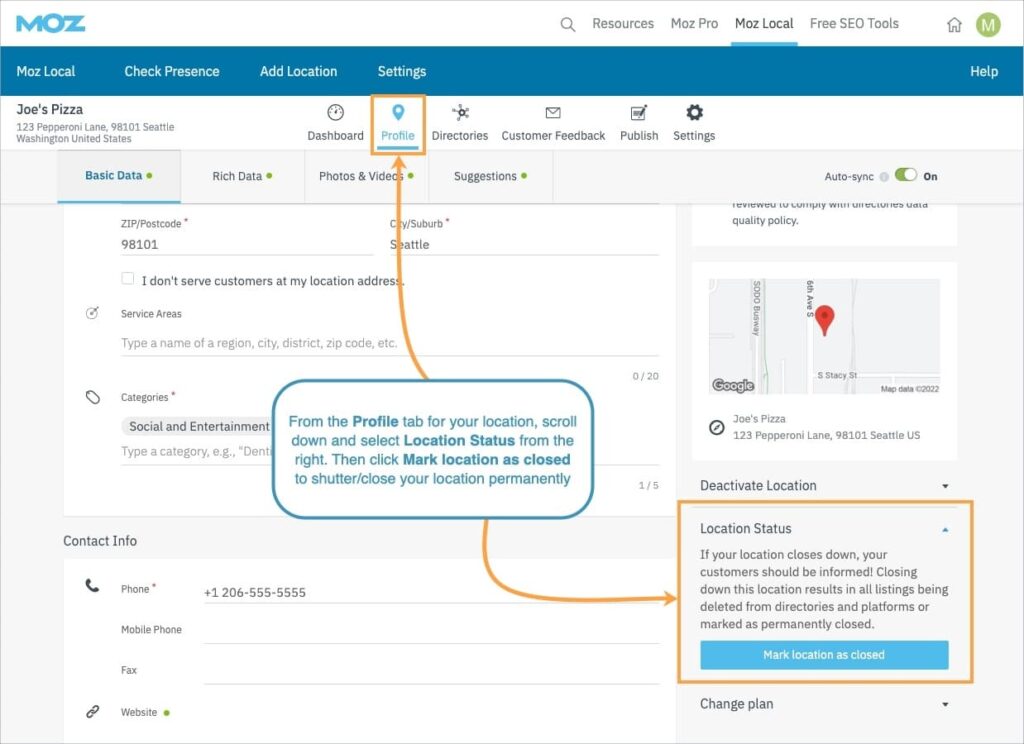Click the Fax field
The width and height of the screenshot is (1024, 744).
click(x=432, y=671)
